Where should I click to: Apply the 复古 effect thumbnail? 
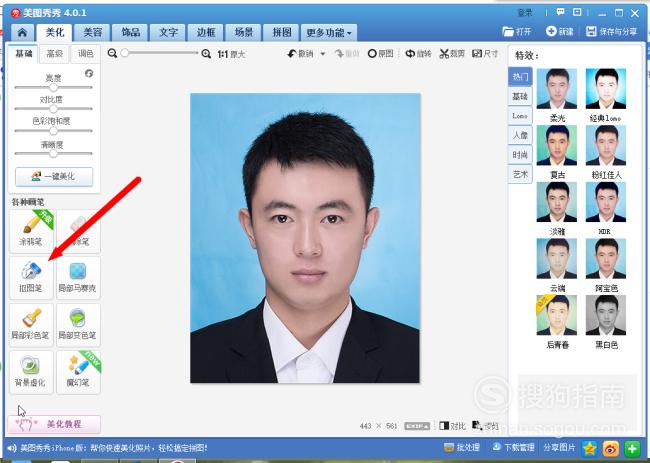(x=557, y=145)
